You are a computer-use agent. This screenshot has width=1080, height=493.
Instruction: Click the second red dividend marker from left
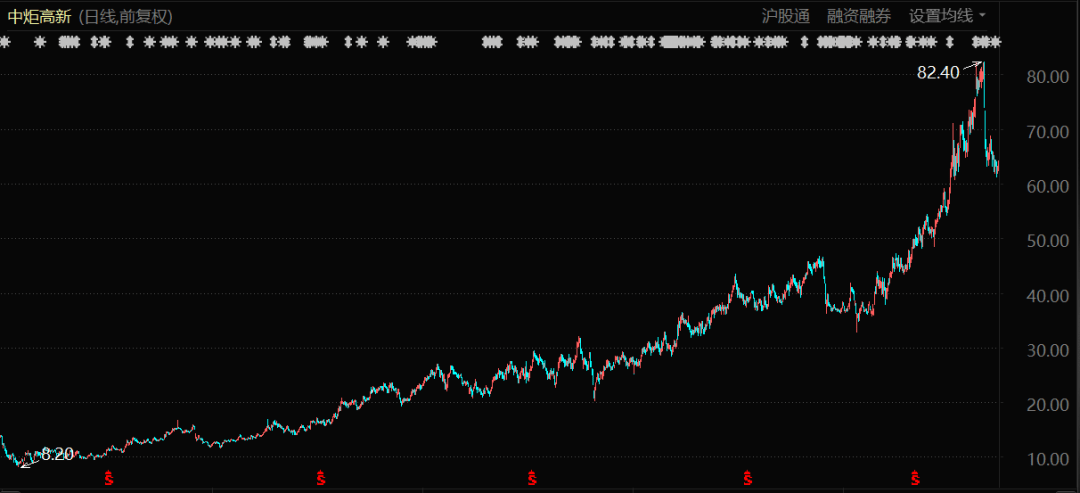(x=321, y=480)
